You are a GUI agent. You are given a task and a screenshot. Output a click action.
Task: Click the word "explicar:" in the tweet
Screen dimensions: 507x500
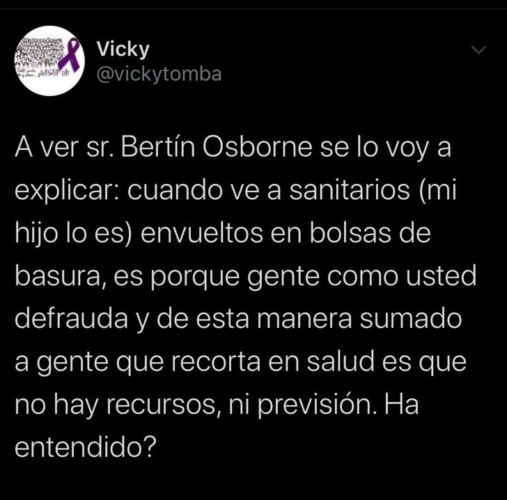point(67,192)
